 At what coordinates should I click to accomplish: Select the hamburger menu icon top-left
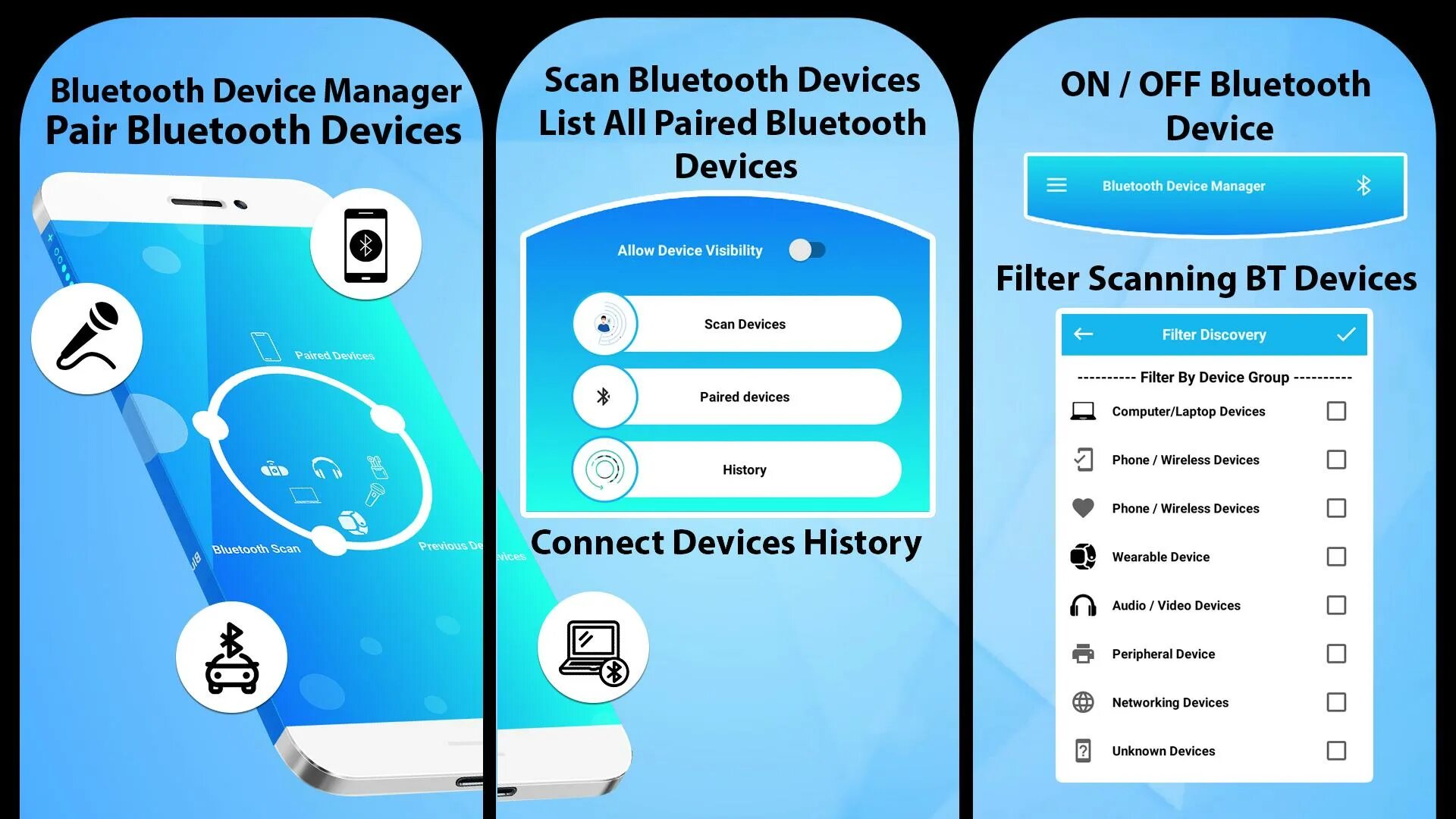(x=1057, y=185)
